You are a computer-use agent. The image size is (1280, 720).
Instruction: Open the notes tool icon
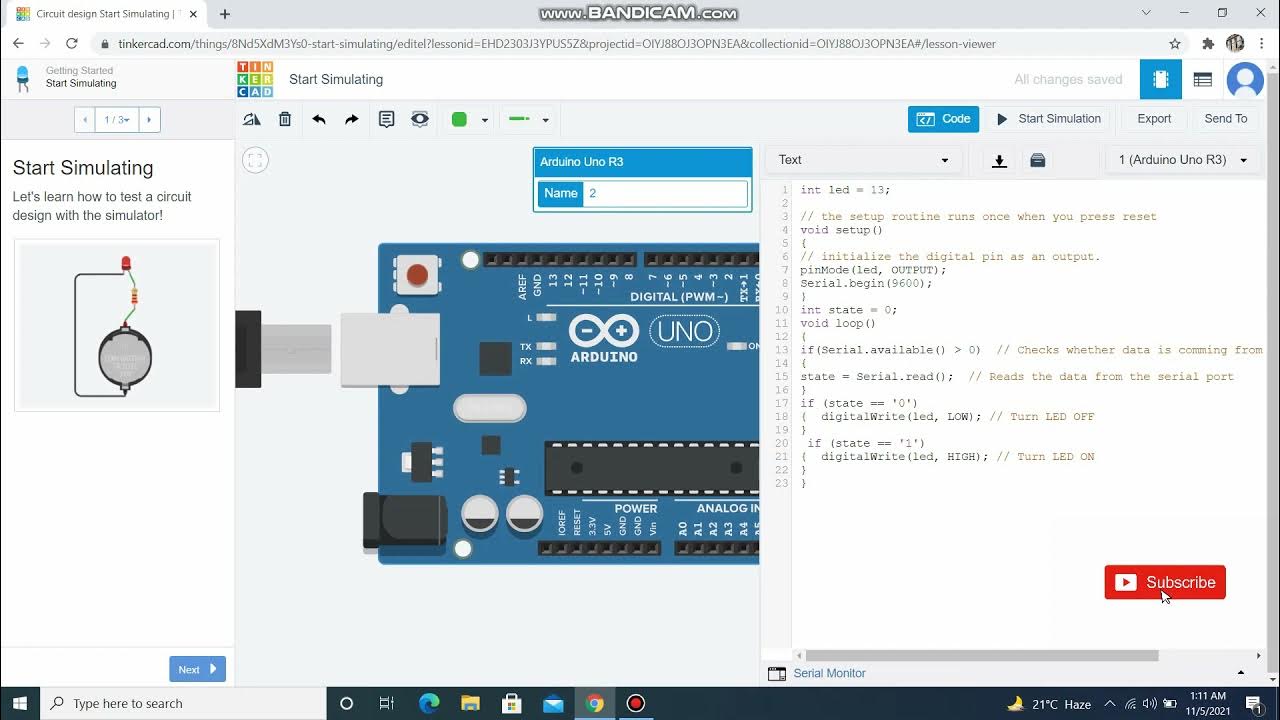point(387,119)
